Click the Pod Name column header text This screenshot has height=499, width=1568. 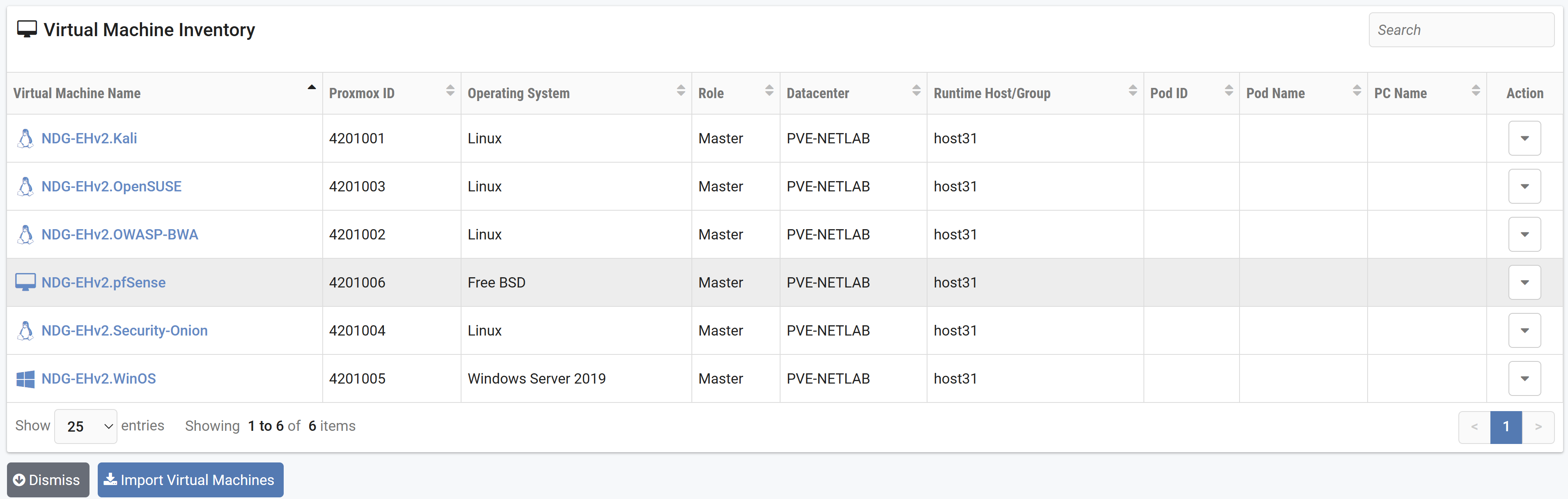1275,94
